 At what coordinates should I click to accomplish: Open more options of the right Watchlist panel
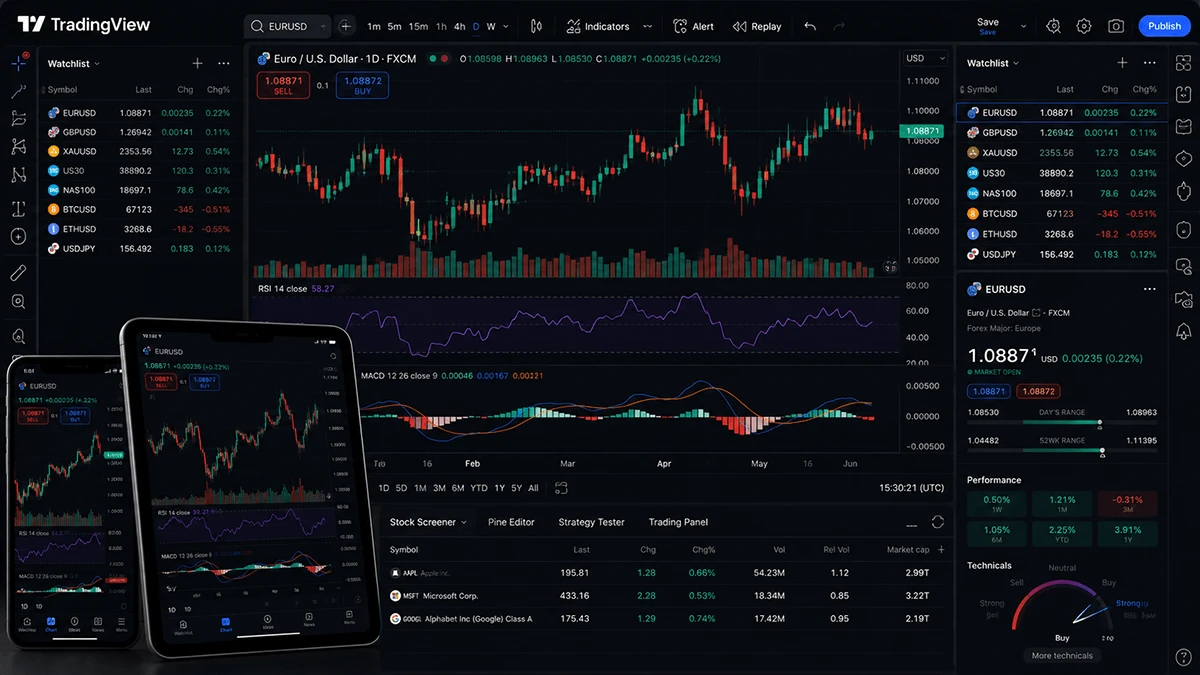tap(1148, 63)
